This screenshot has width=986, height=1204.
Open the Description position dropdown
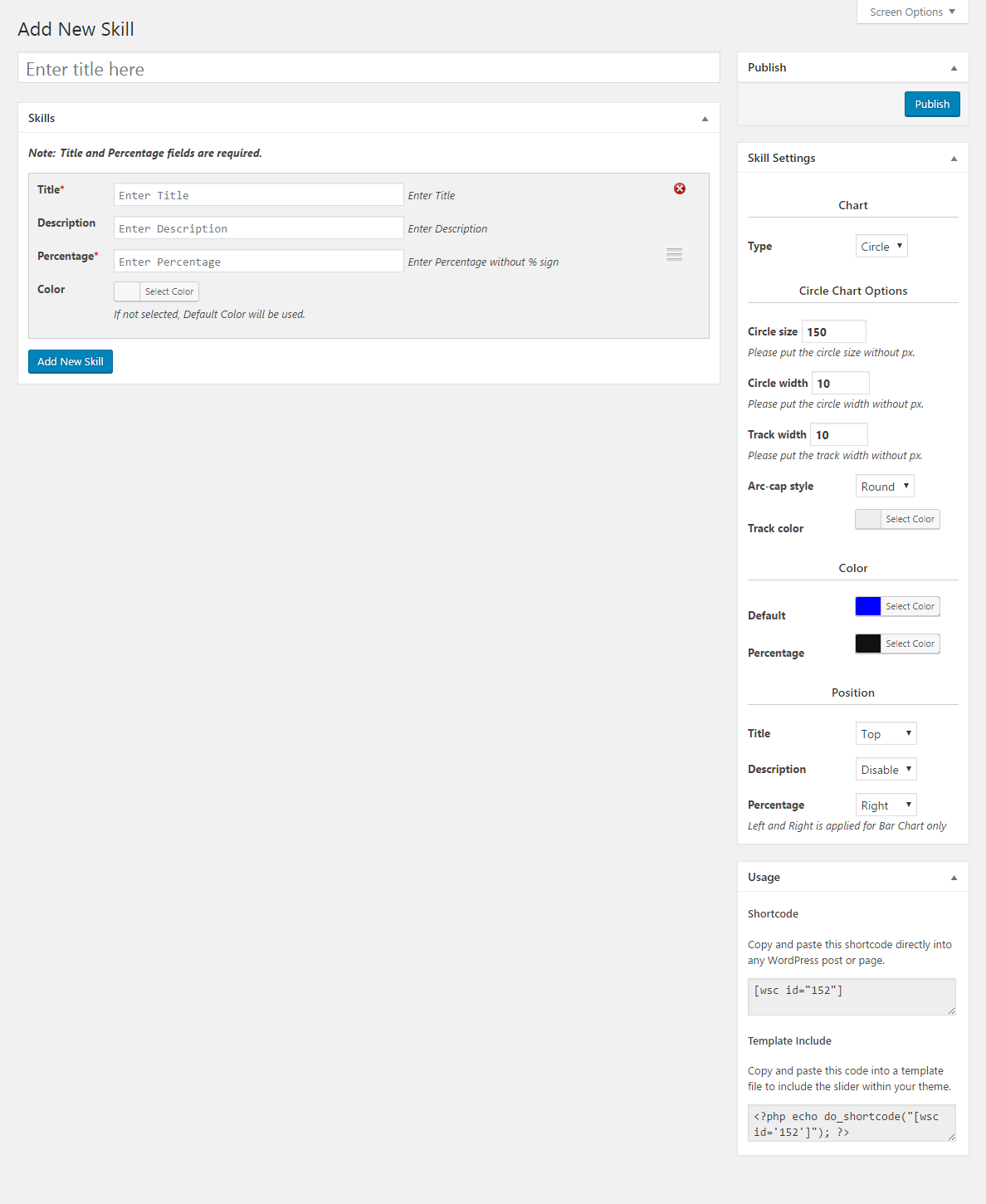point(886,769)
